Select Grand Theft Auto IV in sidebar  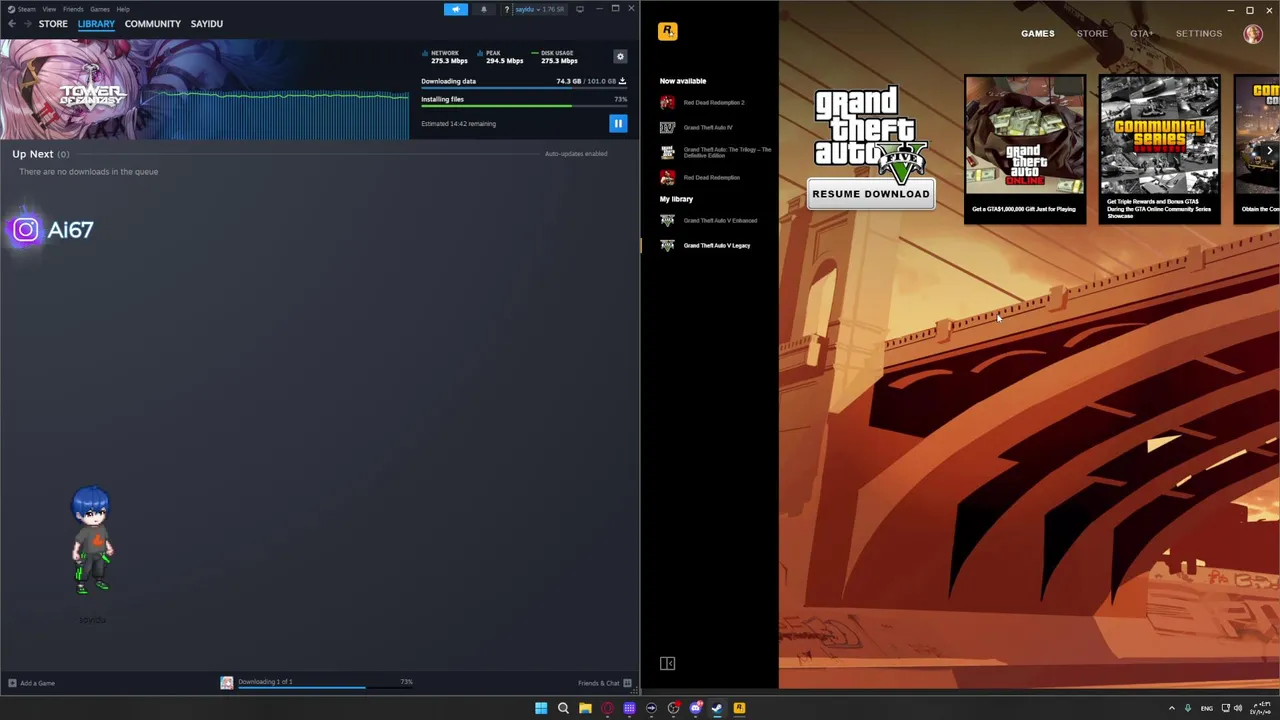pyautogui.click(x=697, y=127)
